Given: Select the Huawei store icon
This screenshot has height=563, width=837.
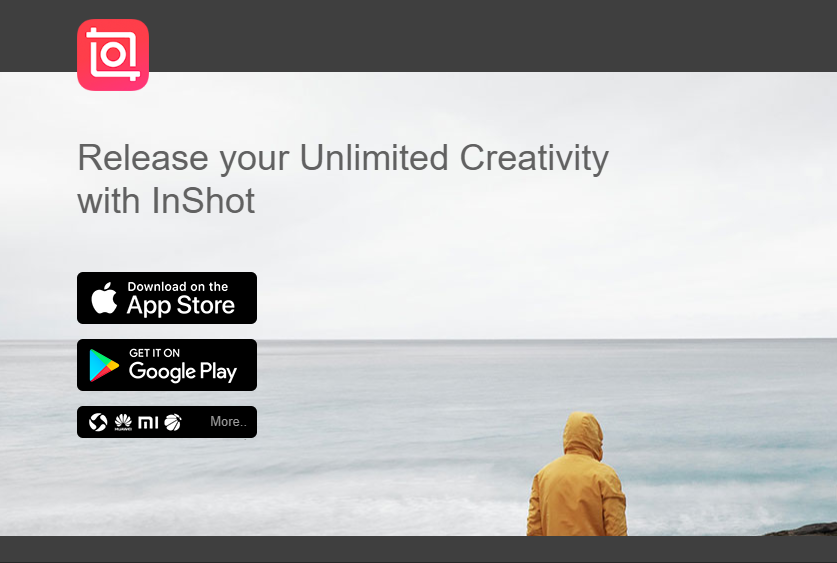Looking at the screenshot, I should tap(123, 422).
